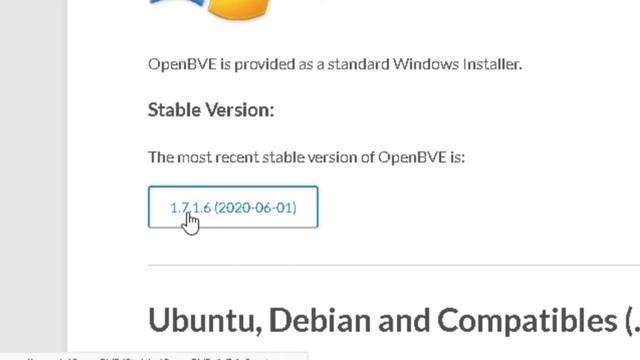Click 'OpenBVE is:' at end of sentence
Screen dimensions: 640x360
[421, 157]
